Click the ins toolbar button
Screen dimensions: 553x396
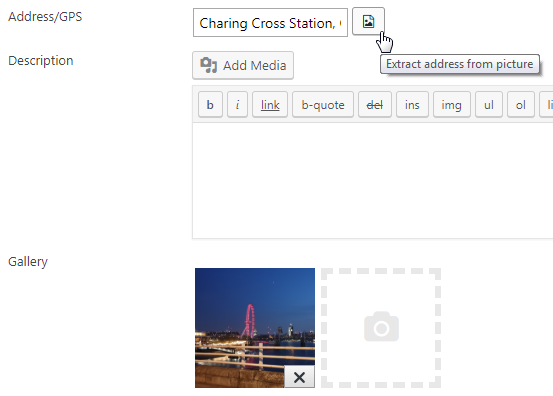(412, 104)
